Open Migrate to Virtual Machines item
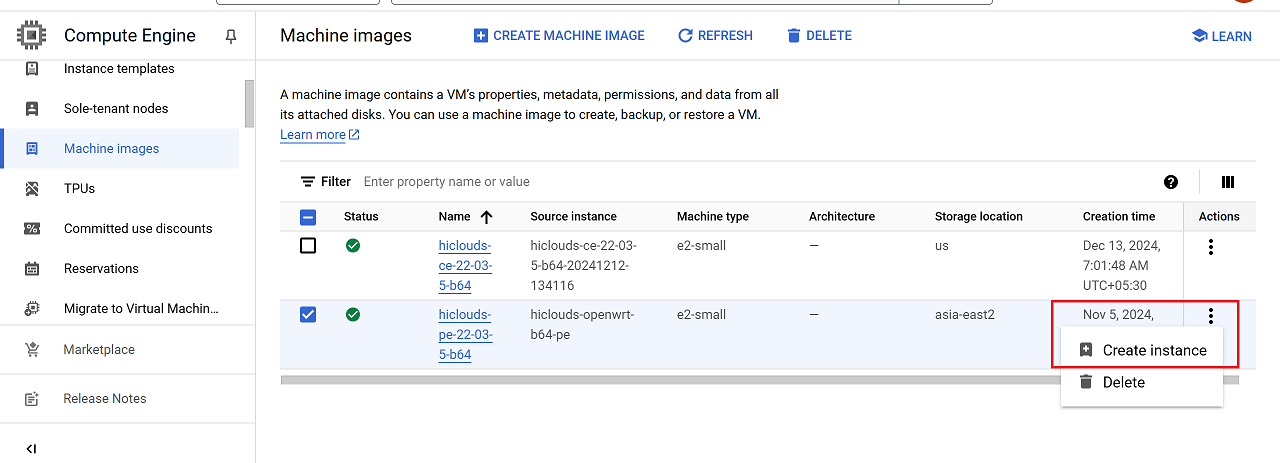This screenshot has width=1280, height=463. tap(141, 309)
